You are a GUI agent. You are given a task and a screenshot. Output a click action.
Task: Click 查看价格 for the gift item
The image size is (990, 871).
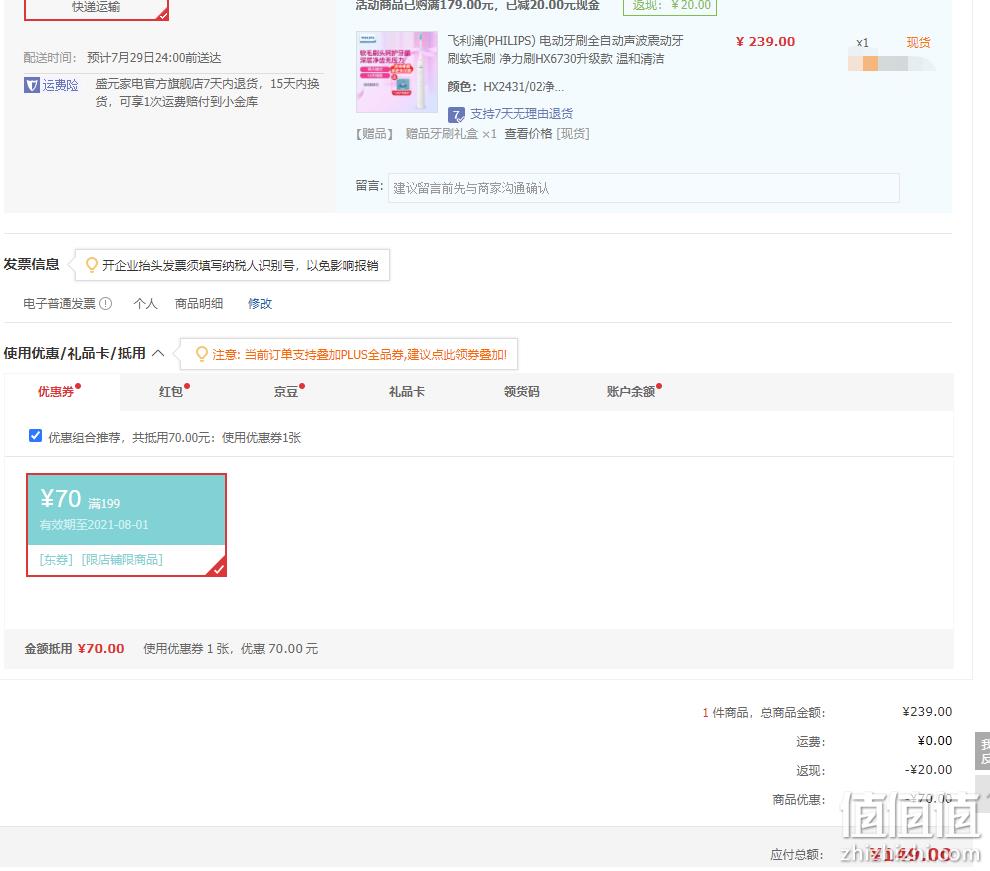528,134
